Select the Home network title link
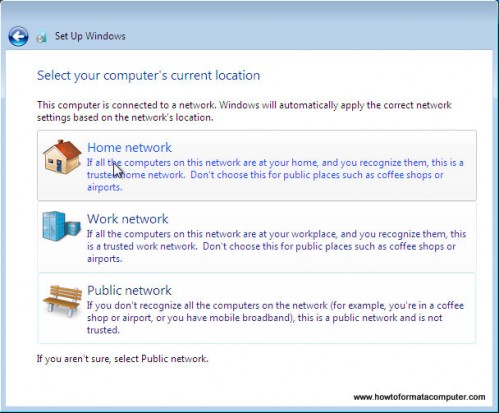 129,147
